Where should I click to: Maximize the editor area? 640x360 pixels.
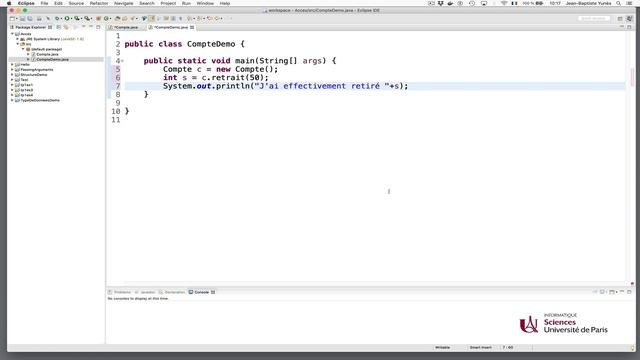(x=629, y=27)
